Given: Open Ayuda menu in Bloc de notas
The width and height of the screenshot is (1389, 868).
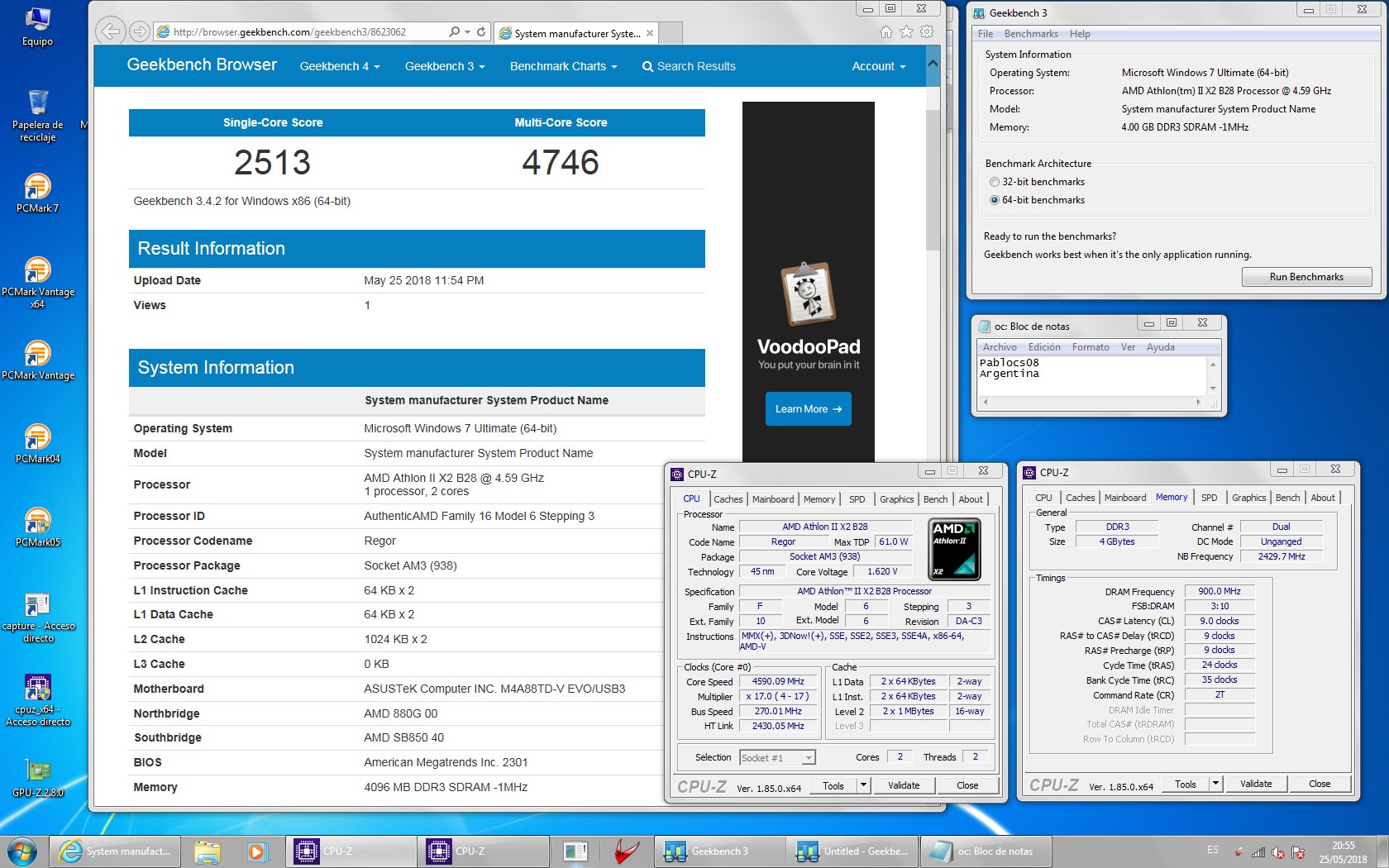Looking at the screenshot, I should (x=1160, y=347).
